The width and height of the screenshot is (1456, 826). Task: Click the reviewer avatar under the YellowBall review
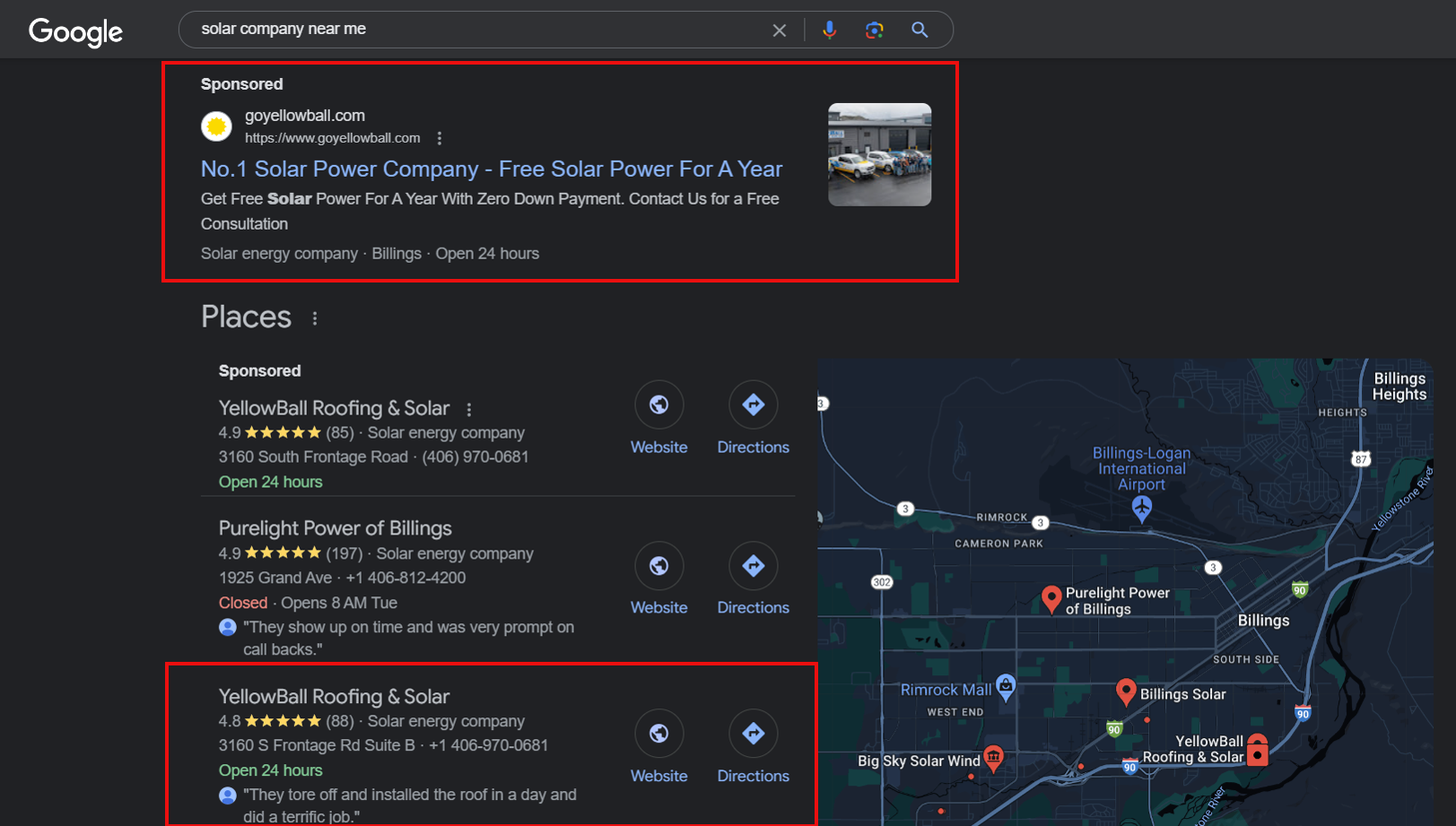coord(228,795)
